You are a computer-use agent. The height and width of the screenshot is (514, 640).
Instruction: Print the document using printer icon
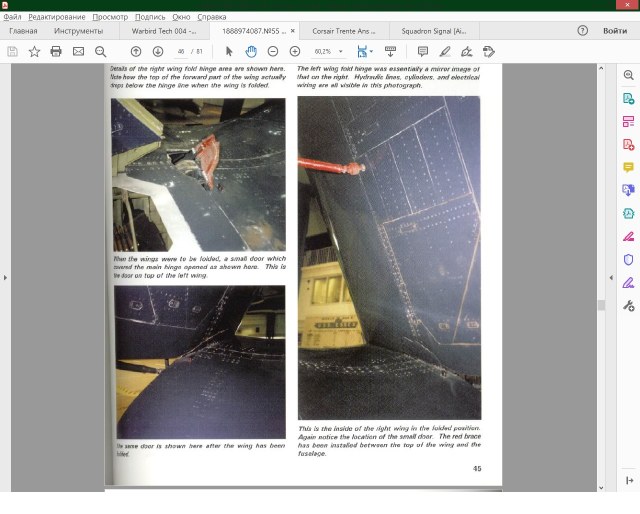pyautogui.click(x=56, y=51)
